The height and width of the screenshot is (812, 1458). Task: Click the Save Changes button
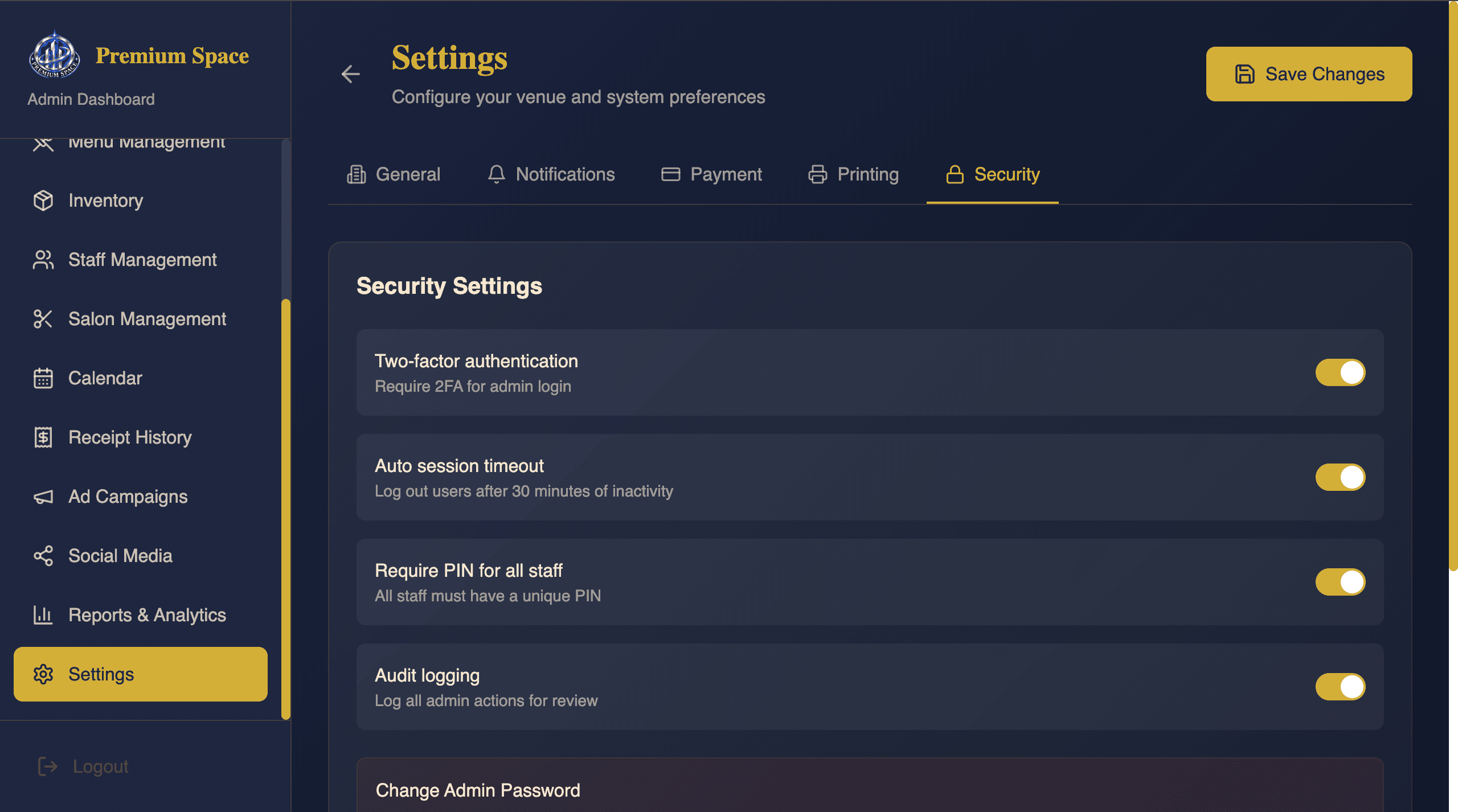click(x=1309, y=74)
